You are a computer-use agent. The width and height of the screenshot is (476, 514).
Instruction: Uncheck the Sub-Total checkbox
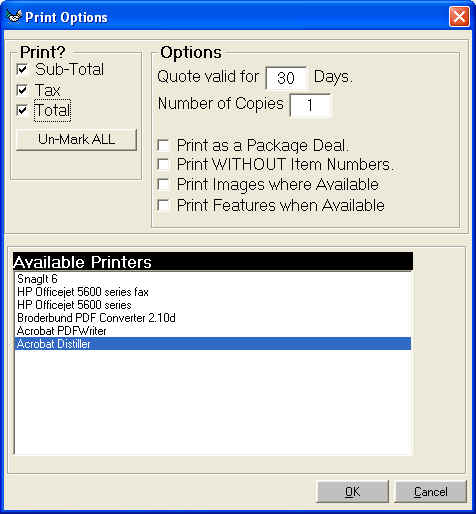tap(22, 69)
